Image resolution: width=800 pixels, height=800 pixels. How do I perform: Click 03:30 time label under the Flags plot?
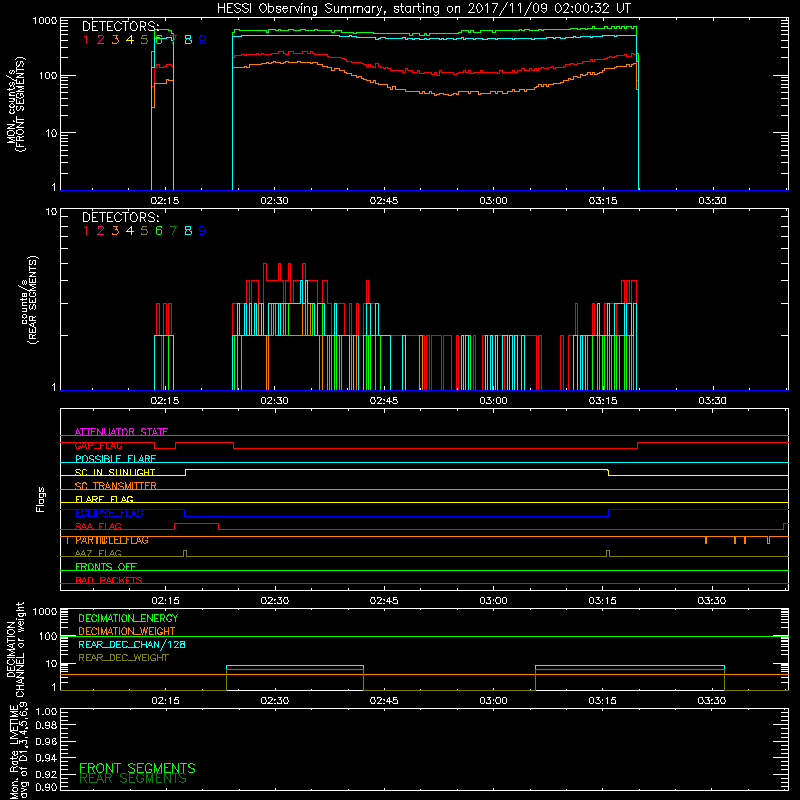pyautogui.click(x=712, y=601)
